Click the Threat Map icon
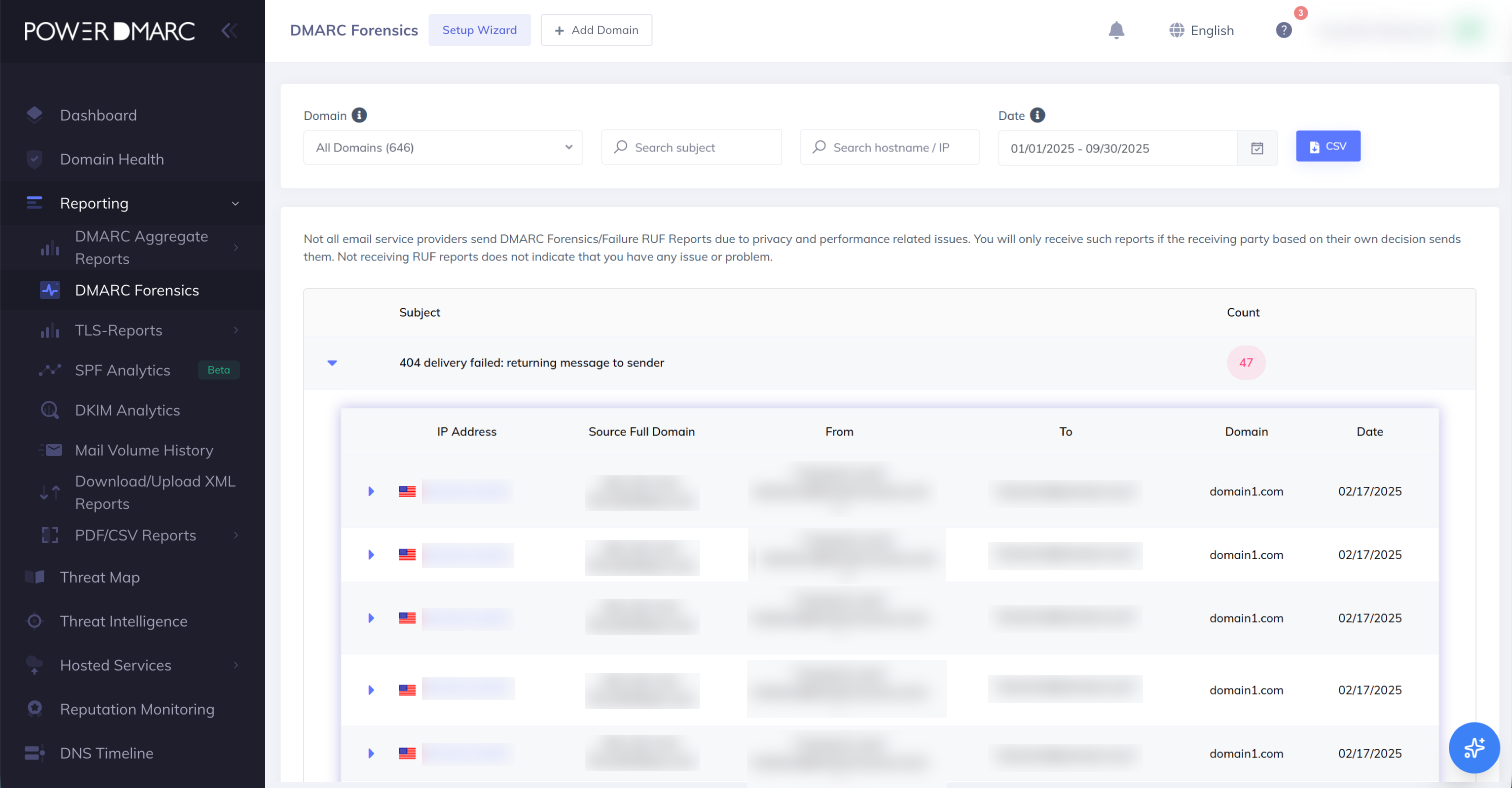 tap(35, 577)
